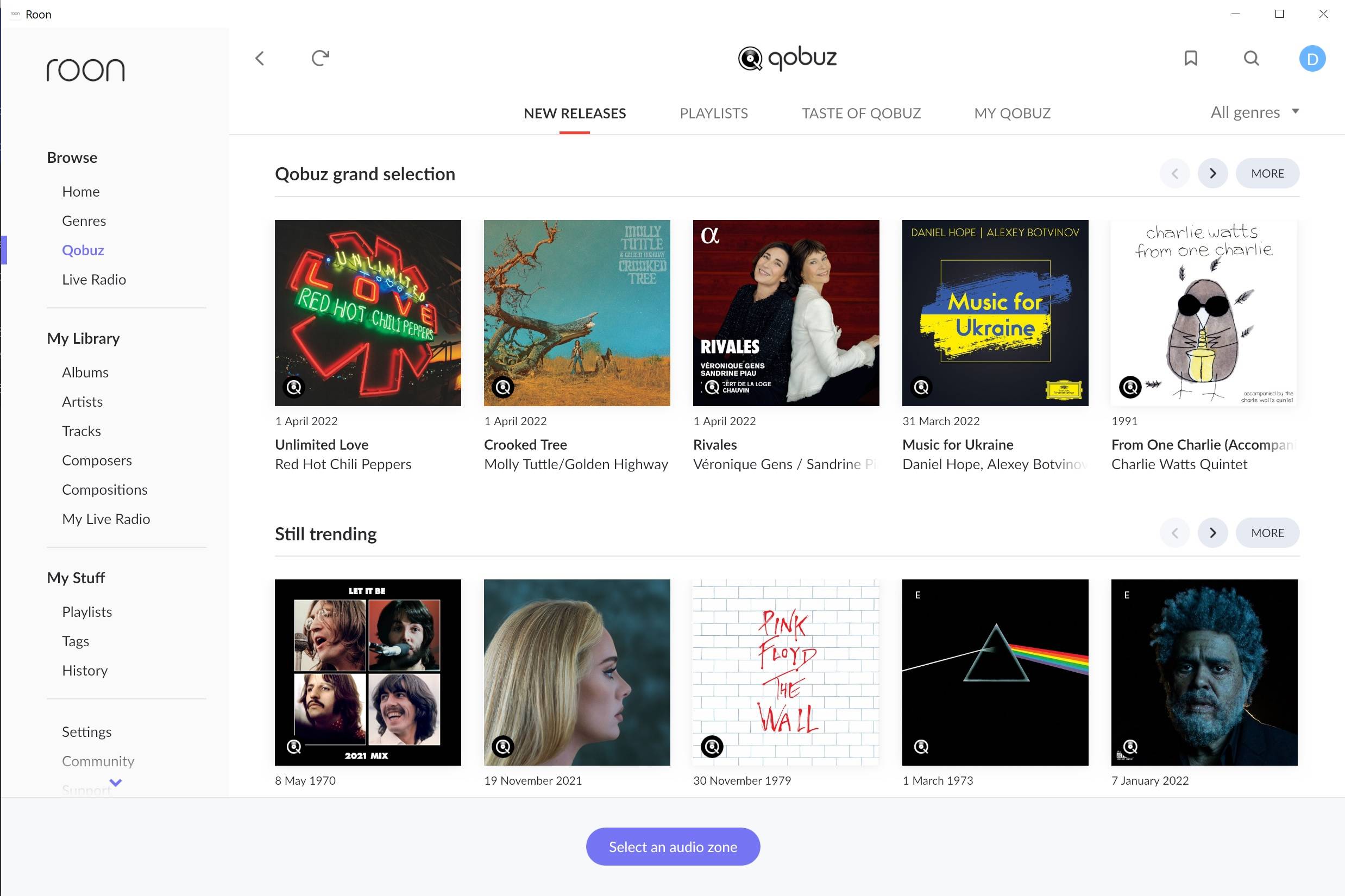
Task: Open History under My Stuff
Action: click(x=85, y=670)
